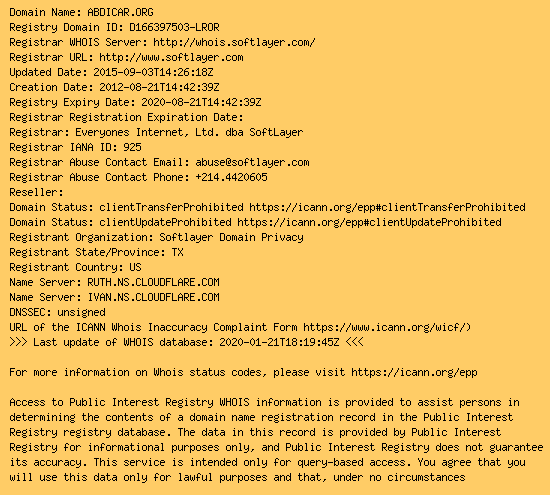
Task: Click the Creation Date value 2012-08-21T14:42:39Z
Action: tap(159, 87)
